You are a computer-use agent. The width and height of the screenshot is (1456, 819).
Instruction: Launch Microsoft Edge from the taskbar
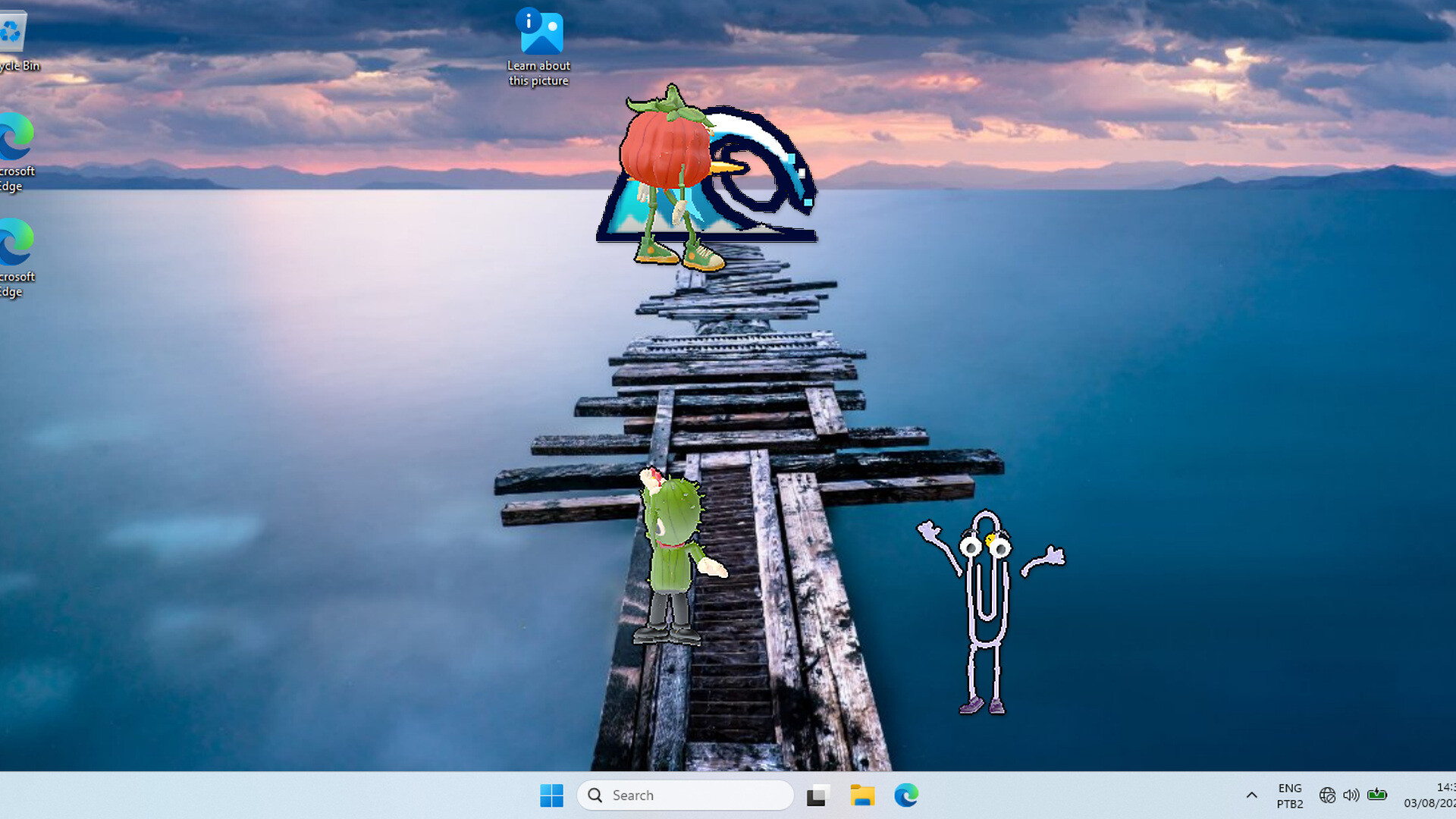tap(906, 795)
